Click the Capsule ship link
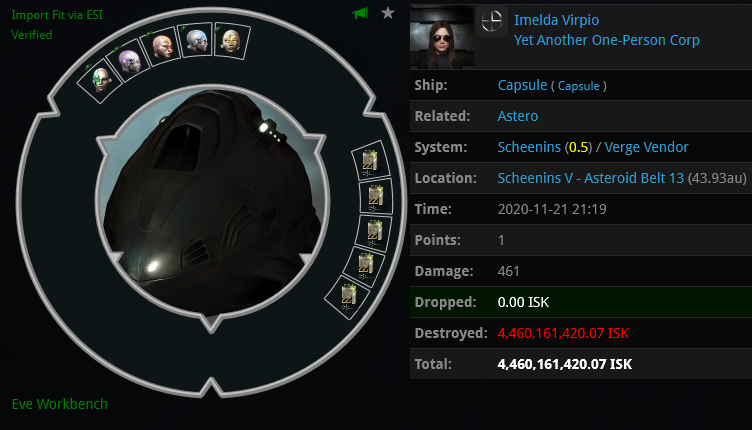Screen dimensions: 752x430 pyautogui.click(x=522, y=85)
